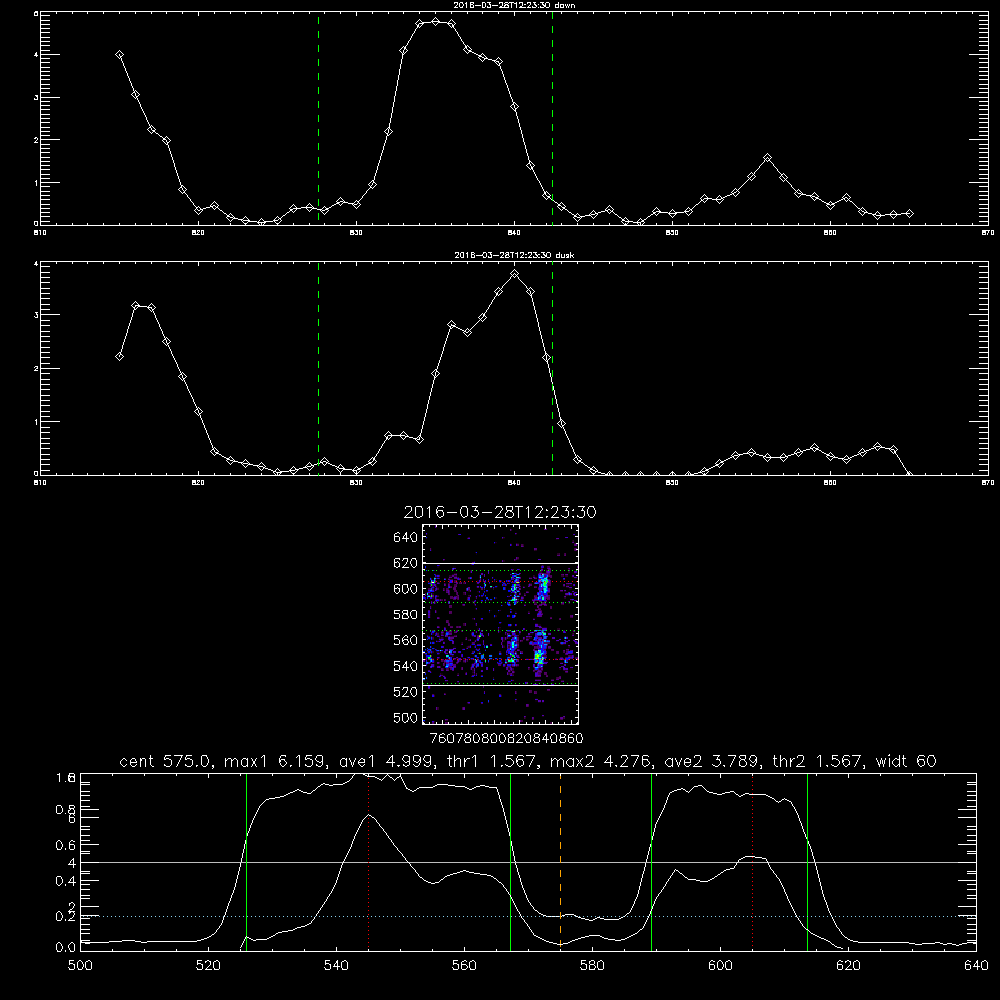This screenshot has height=1000, width=1000.
Task: Click the first diamond data point of dusk curve
Action: 119,357
